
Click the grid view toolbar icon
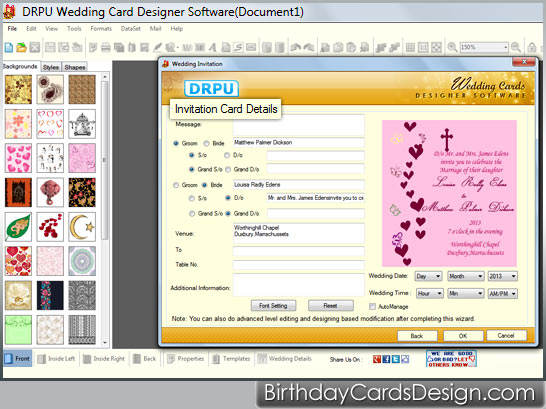click(x=411, y=47)
